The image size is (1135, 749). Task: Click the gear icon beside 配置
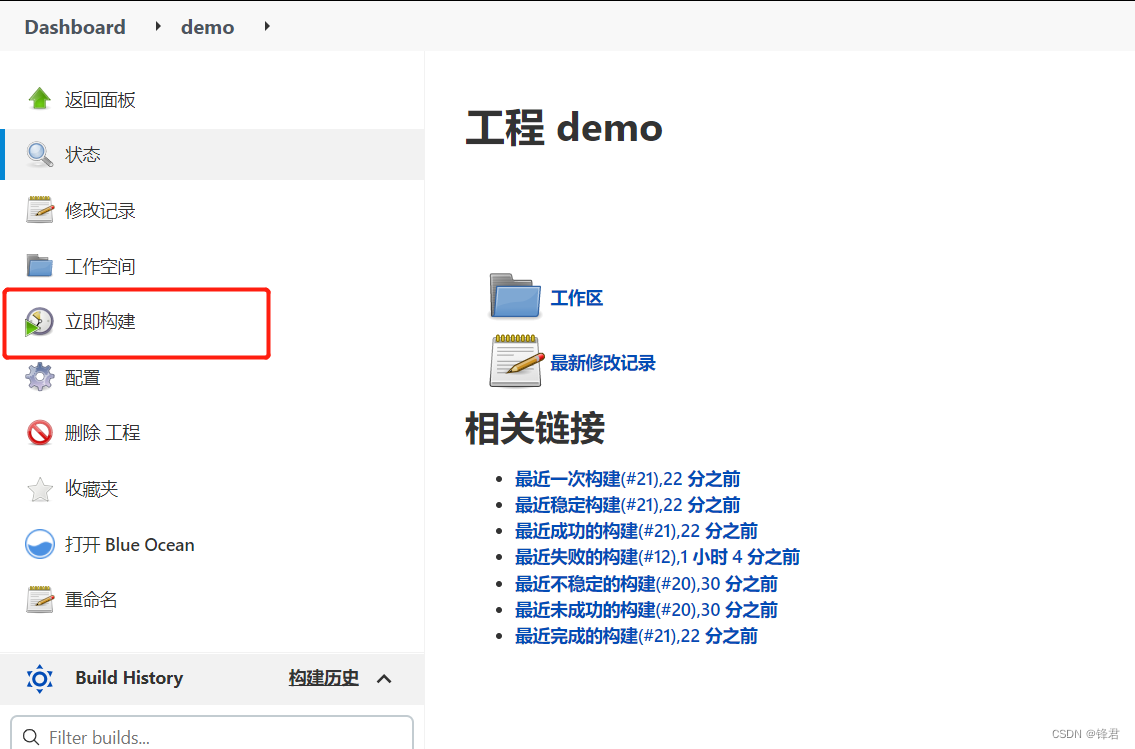pos(40,377)
